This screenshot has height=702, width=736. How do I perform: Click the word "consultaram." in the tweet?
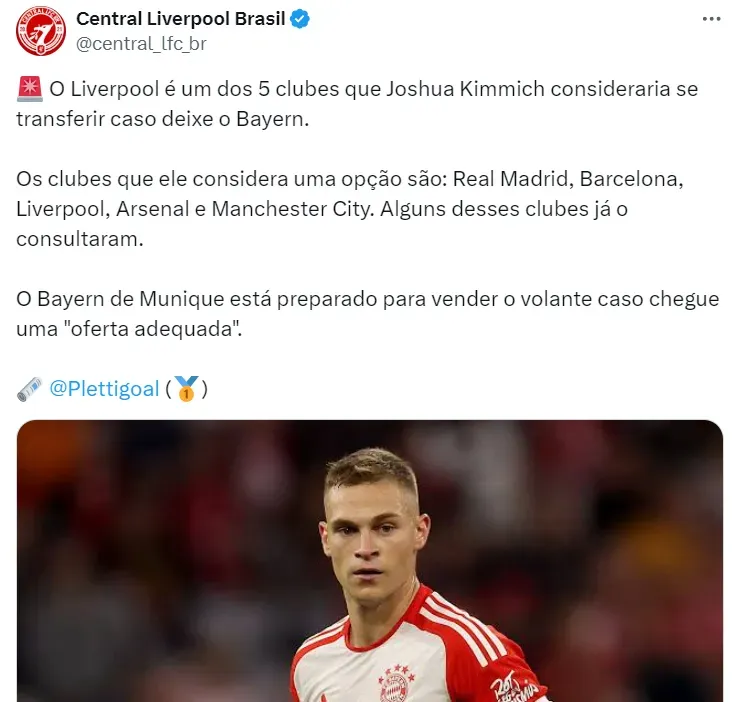[x=80, y=239]
